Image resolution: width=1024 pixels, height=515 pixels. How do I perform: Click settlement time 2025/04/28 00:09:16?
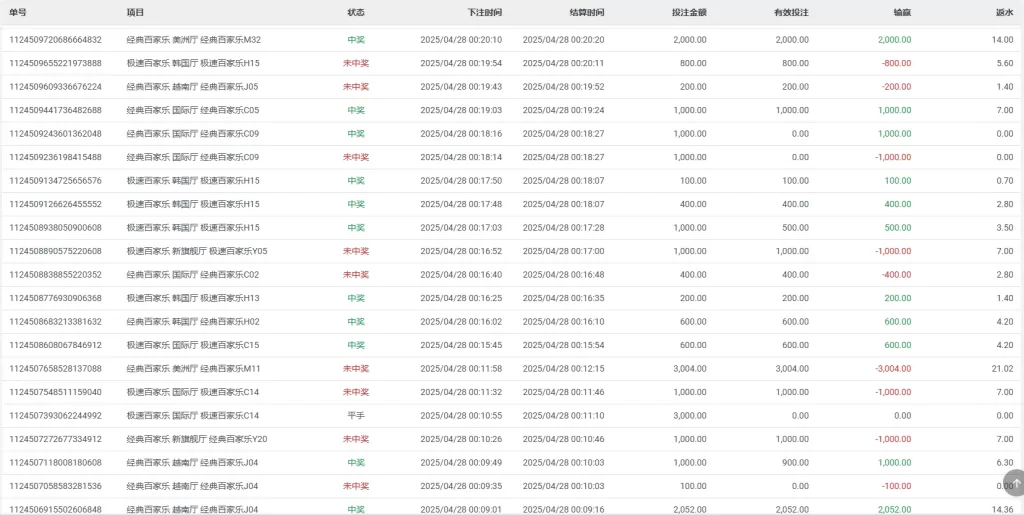pyautogui.click(x=564, y=510)
